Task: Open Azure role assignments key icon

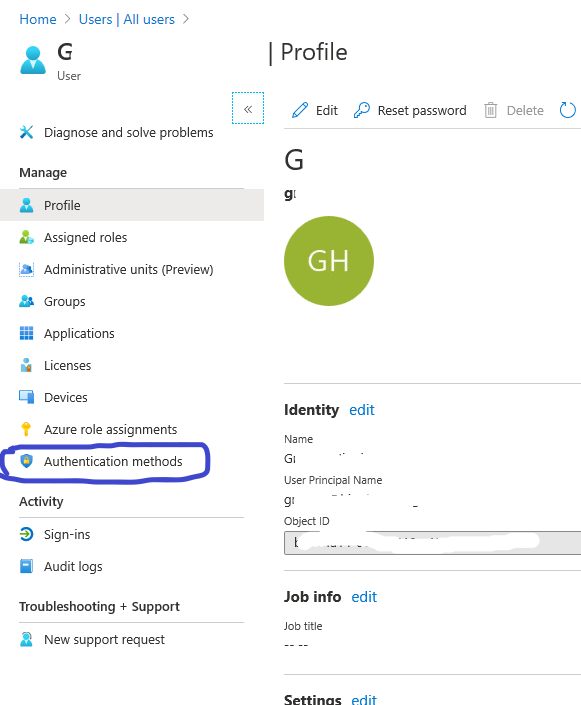Action: (26, 429)
